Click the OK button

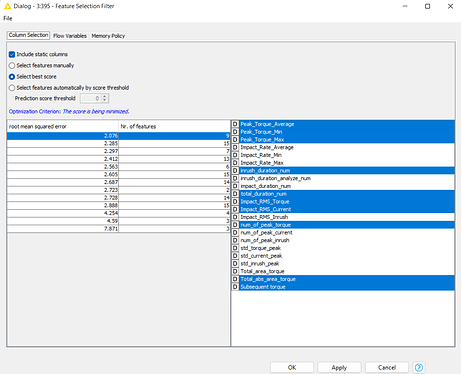[x=292, y=367]
